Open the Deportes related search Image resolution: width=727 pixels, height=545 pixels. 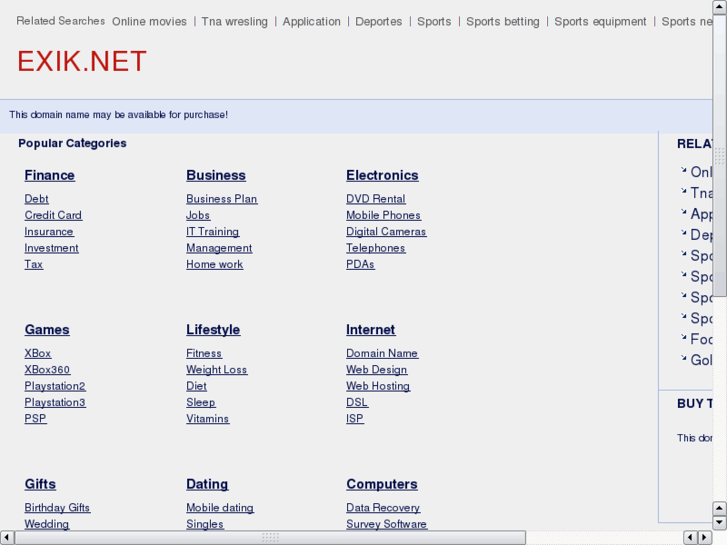click(379, 21)
